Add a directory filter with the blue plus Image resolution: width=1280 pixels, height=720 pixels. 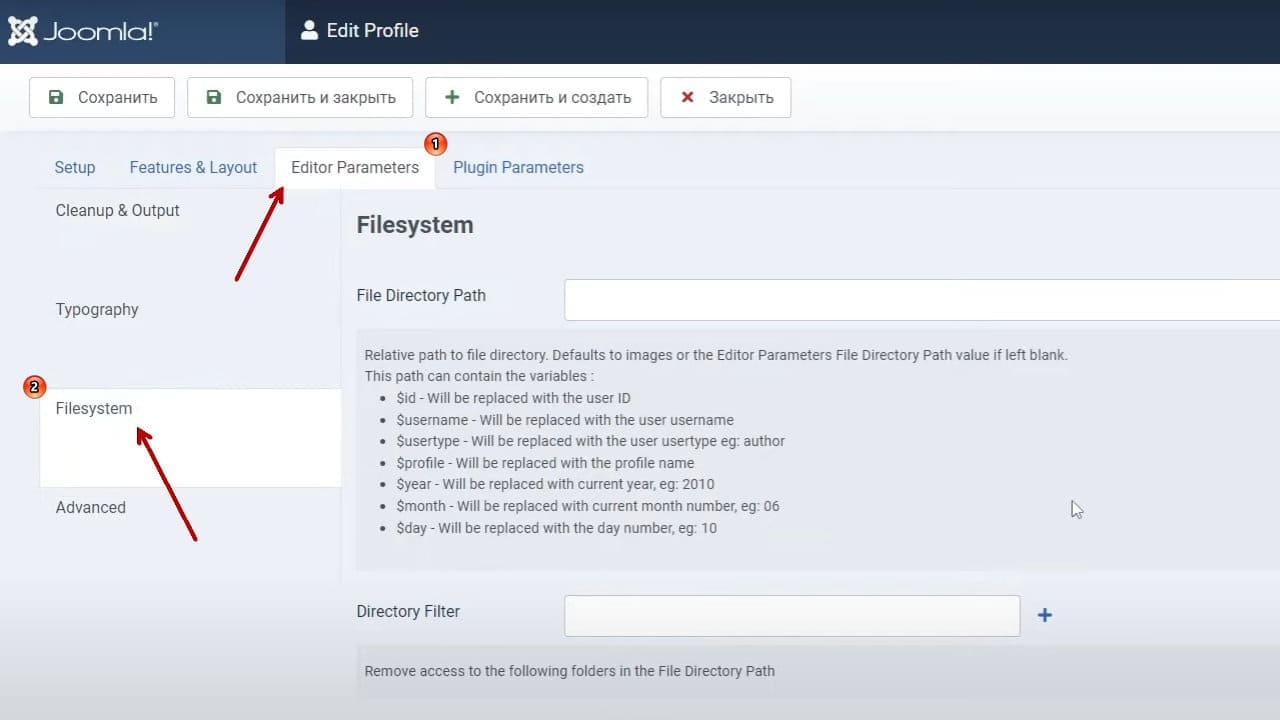tap(1044, 615)
